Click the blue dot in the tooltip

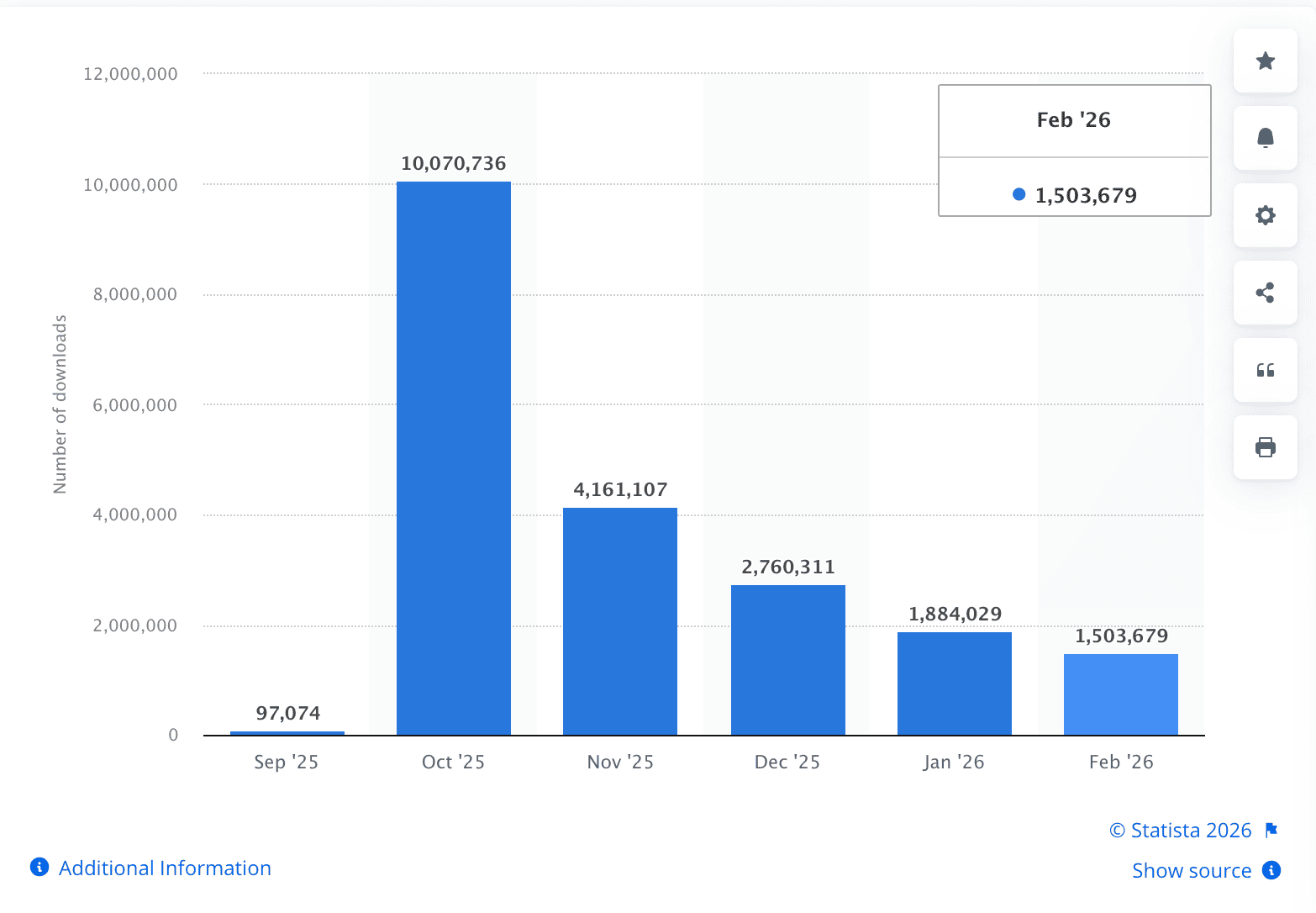pos(1019,194)
